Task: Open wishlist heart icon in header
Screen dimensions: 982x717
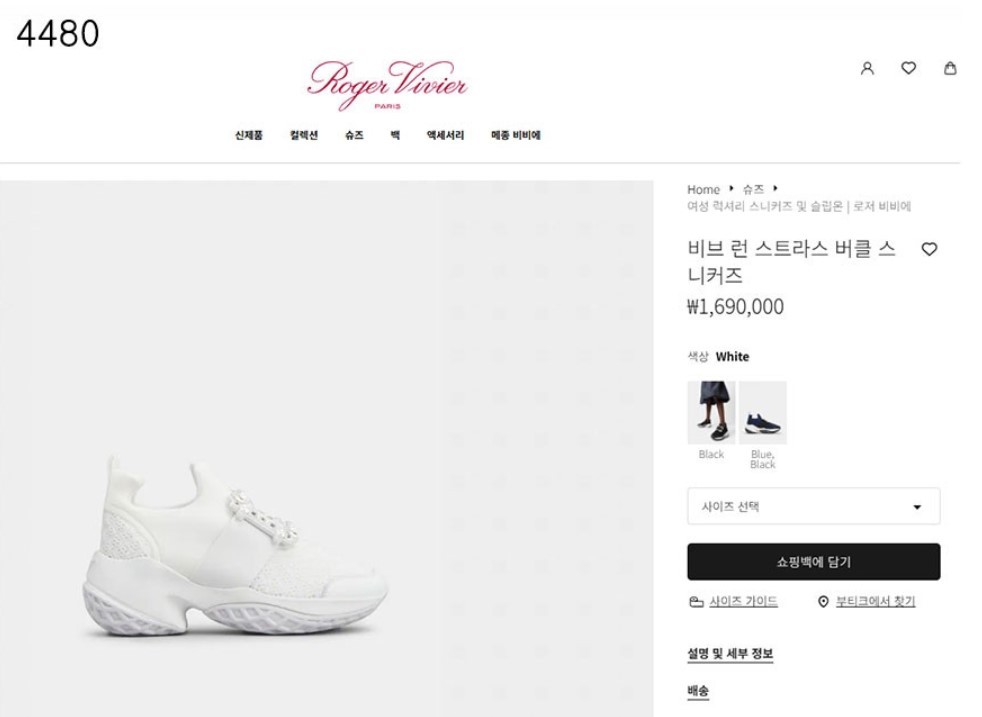Action: click(908, 68)
